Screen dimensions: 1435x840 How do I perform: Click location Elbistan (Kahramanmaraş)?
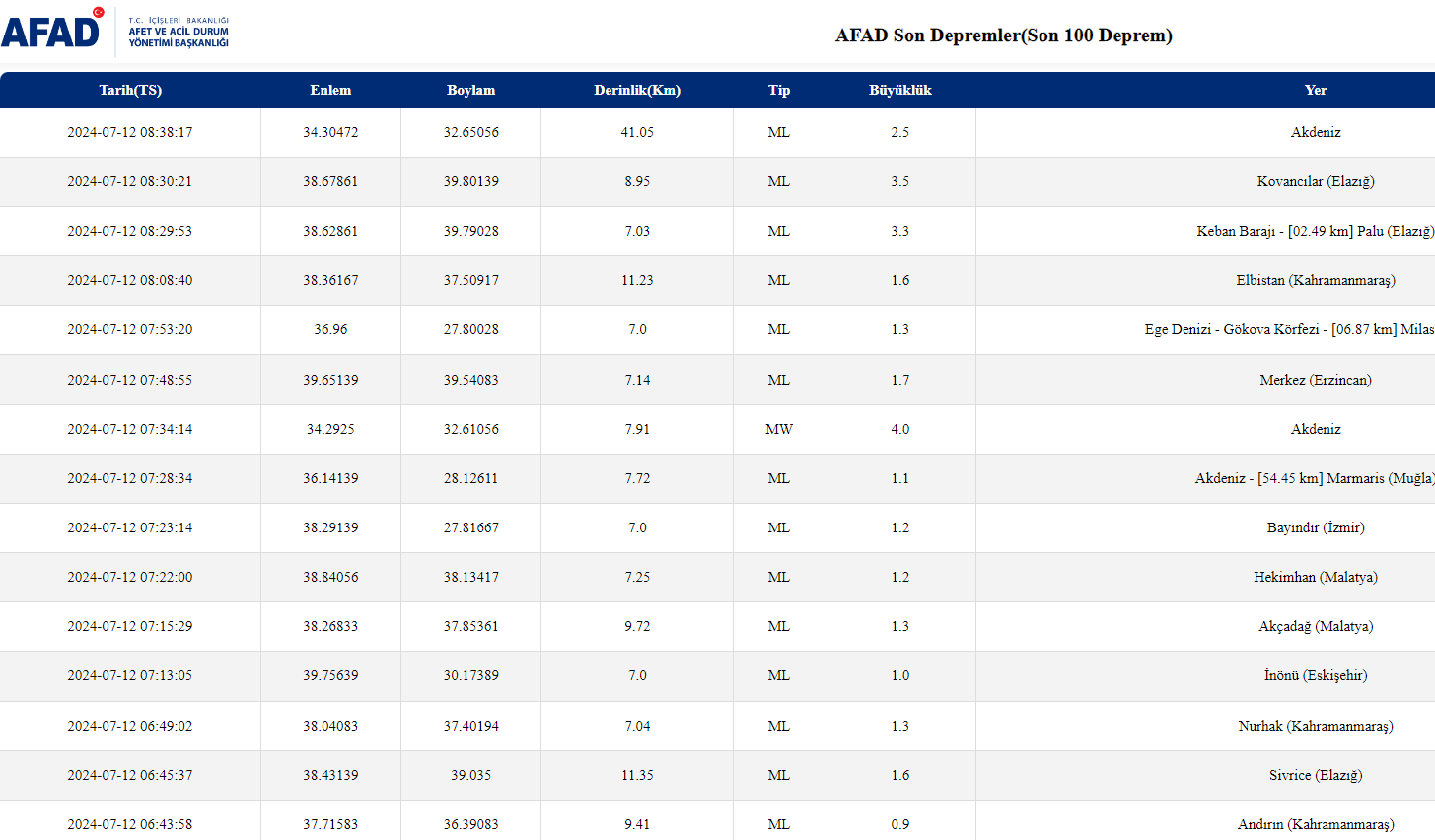(x=1316, y=280)
